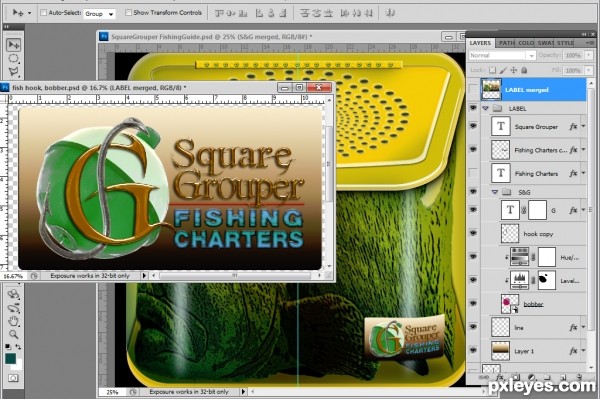Select the Move tool in the toolbox
The width and height of the screenshot is (600, 399).
14,45
